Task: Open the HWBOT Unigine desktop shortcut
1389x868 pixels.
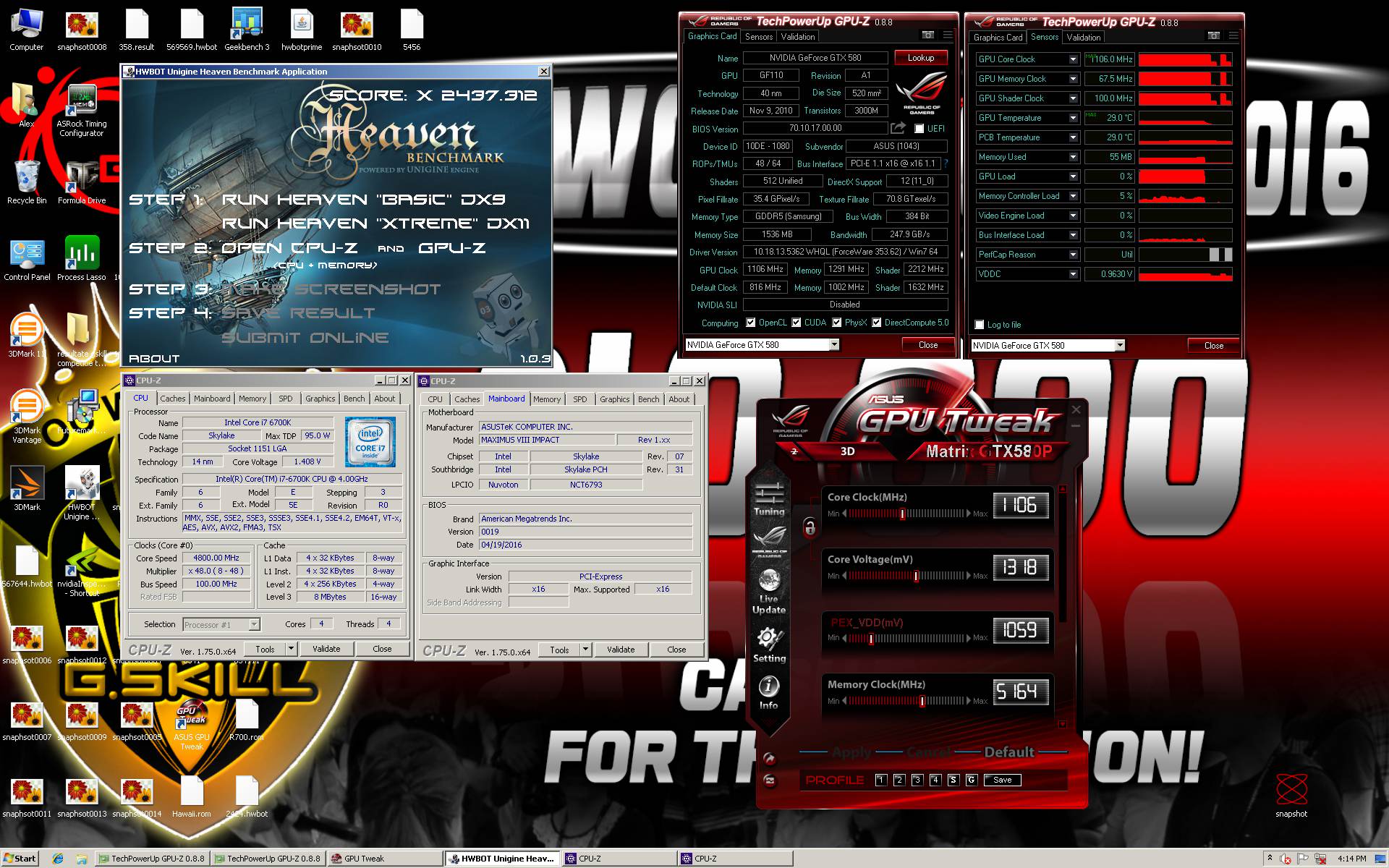Action: (82, 494)
